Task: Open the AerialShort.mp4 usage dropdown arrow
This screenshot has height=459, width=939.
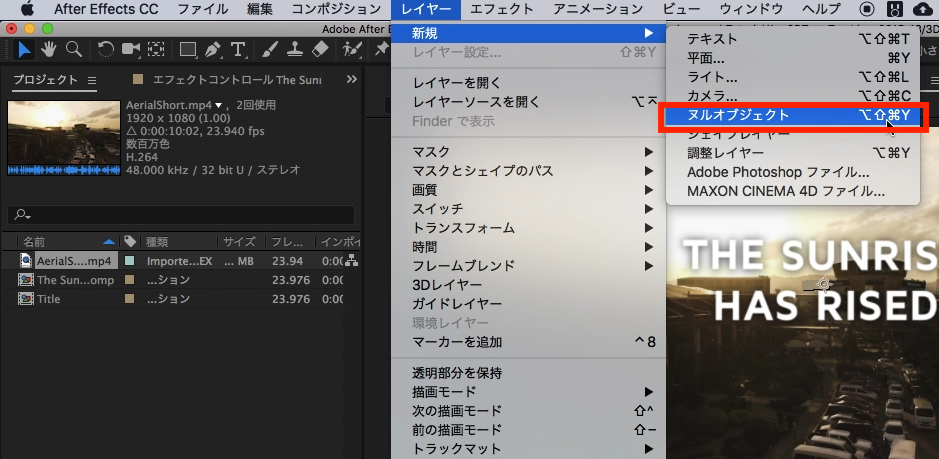Action: click(x=219, y=105)
